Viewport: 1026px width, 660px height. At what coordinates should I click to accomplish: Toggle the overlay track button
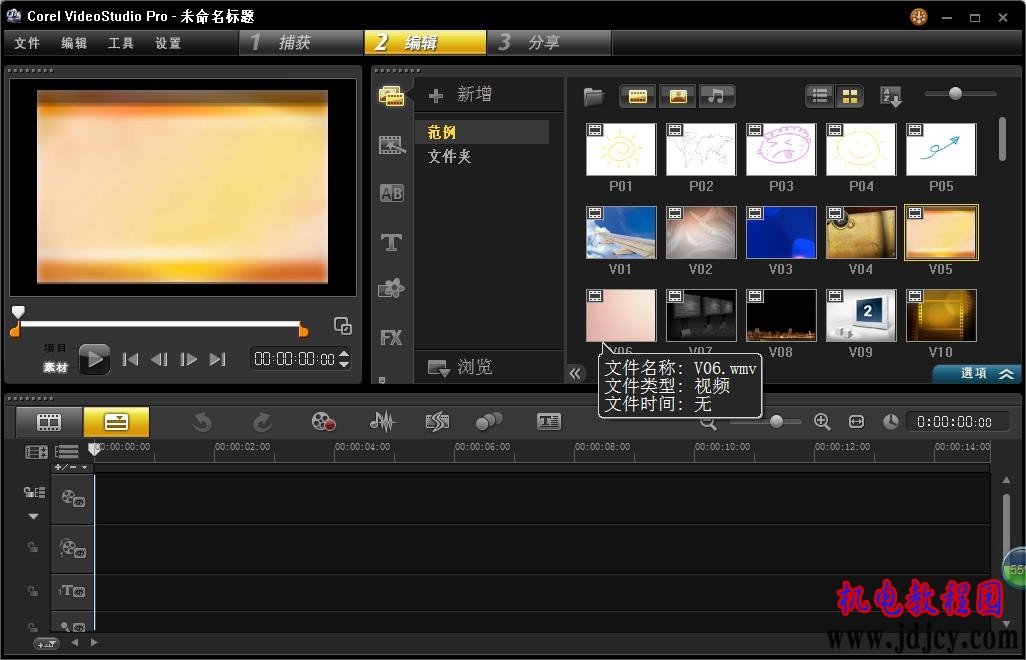click(x=73, y=549)
